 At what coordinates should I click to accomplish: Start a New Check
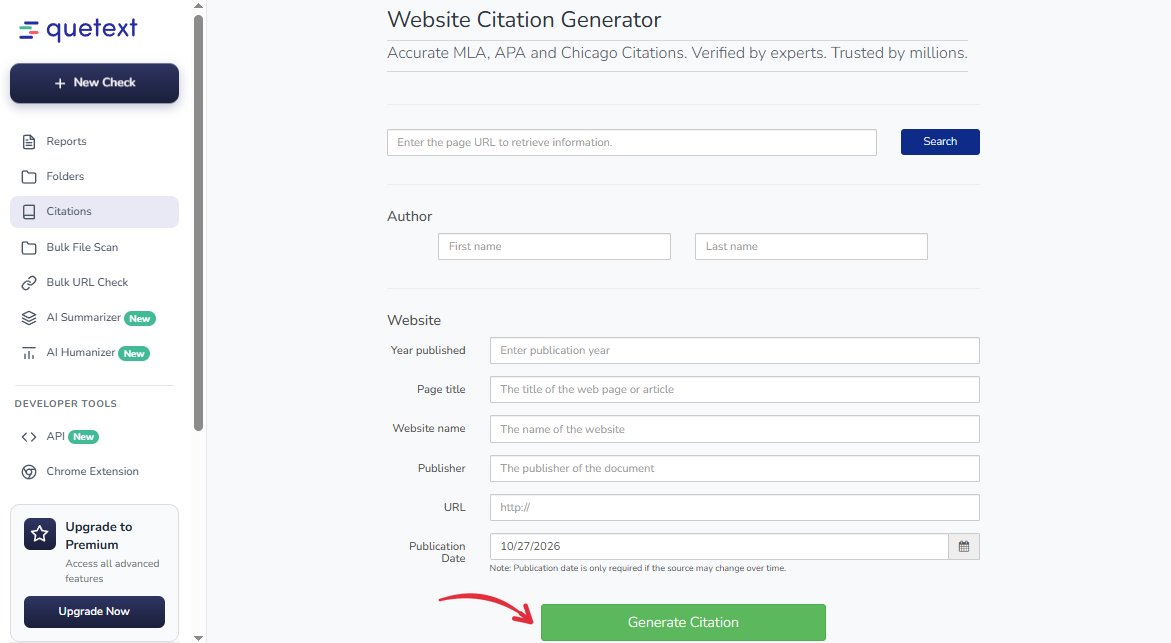point(94,83)
